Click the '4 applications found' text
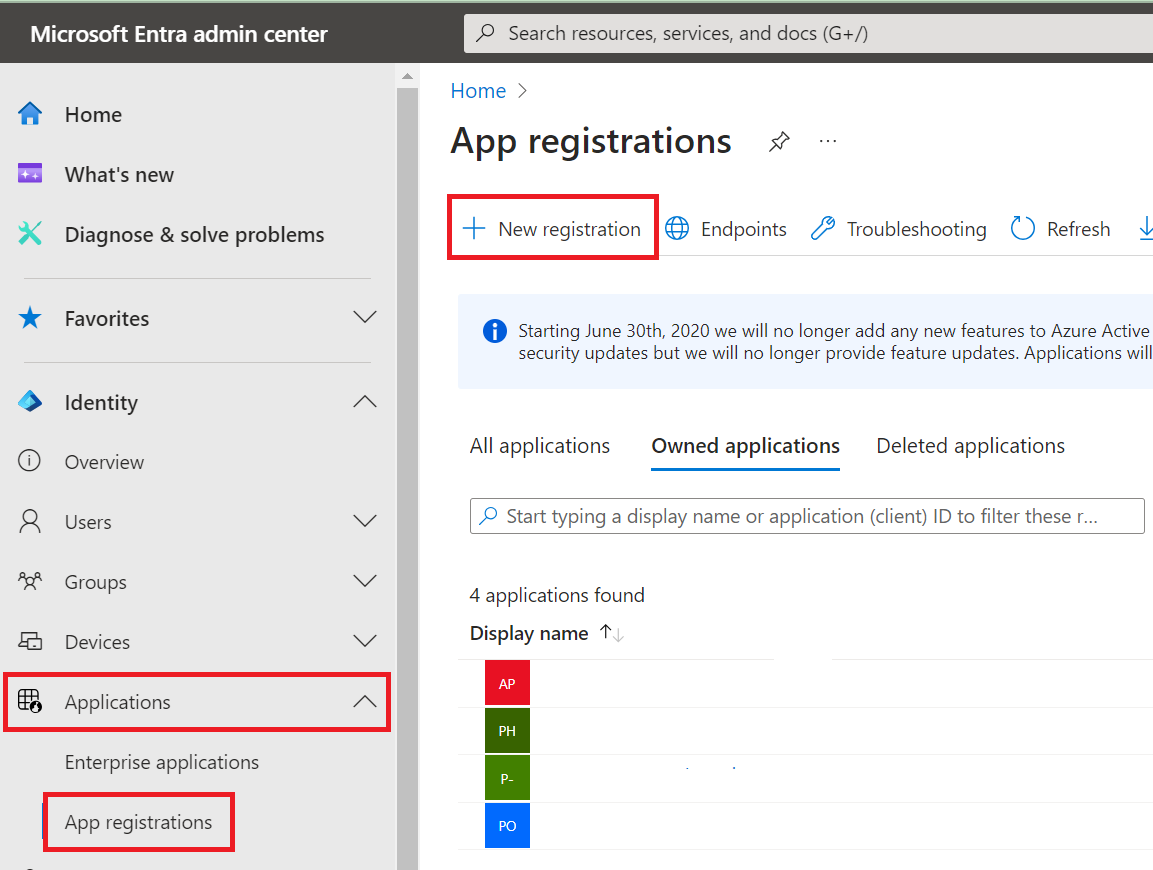The width and height of the screenshot is (1153, 870). (x=557, y=595)
